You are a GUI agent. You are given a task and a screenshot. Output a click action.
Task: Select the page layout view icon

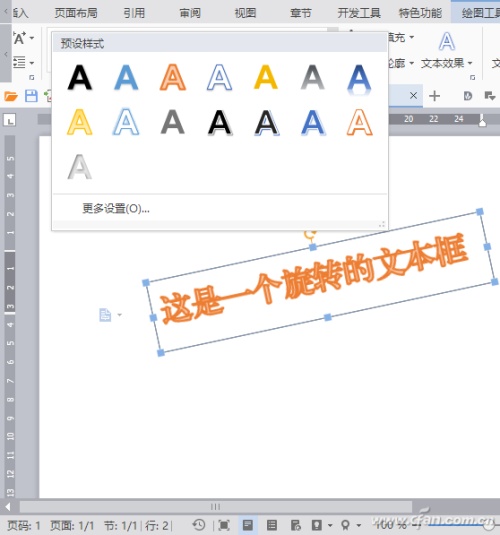[x=248, y=525]
